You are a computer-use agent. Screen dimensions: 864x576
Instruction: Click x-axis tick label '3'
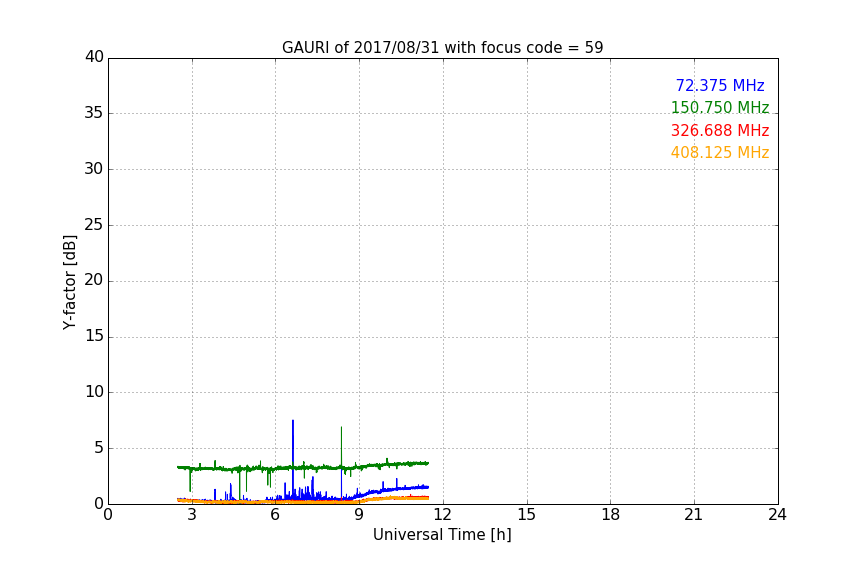pyautogui.click(x=192, y=515)
